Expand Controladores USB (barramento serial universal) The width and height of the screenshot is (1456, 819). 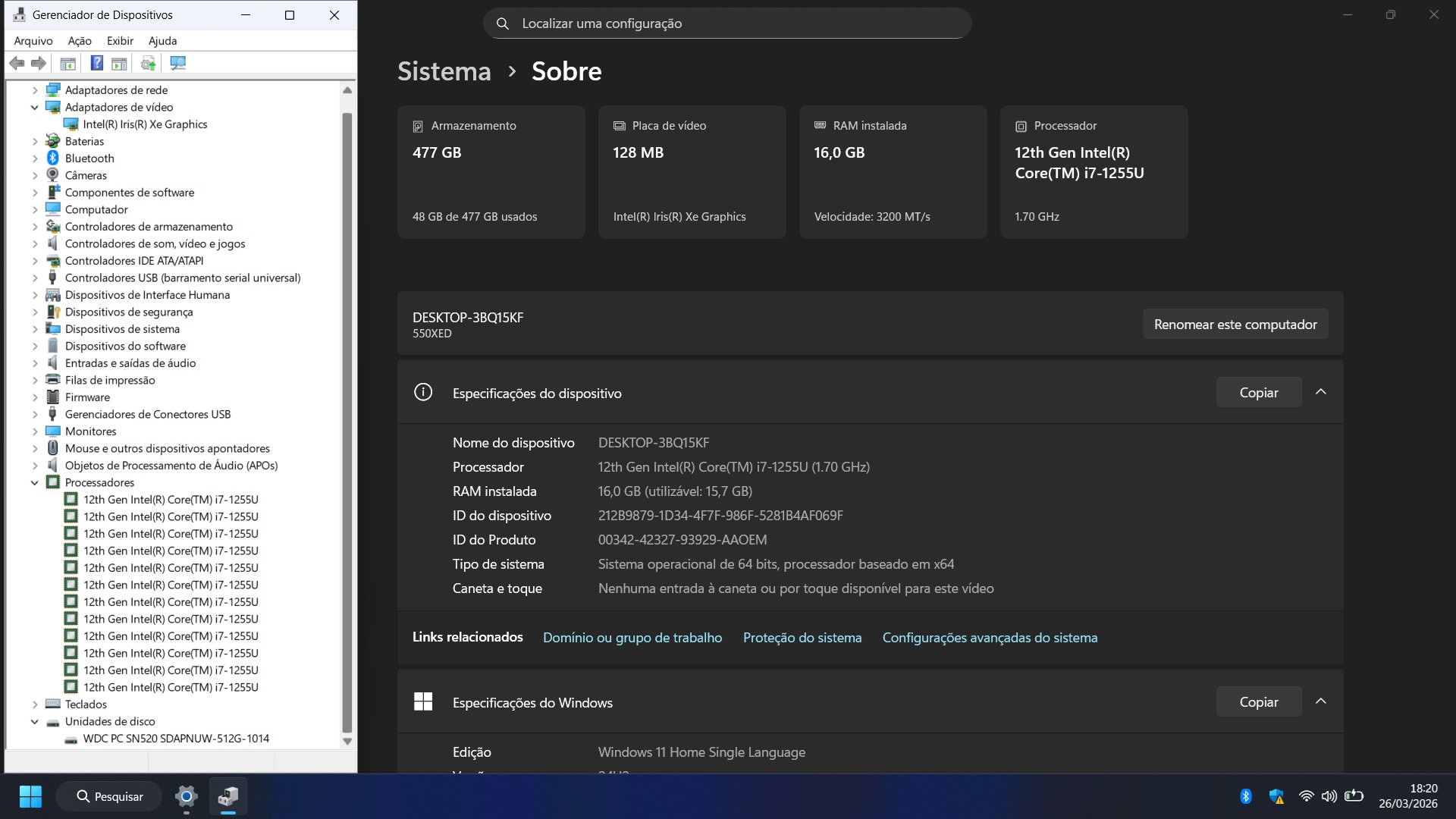[x=34, y=278]
